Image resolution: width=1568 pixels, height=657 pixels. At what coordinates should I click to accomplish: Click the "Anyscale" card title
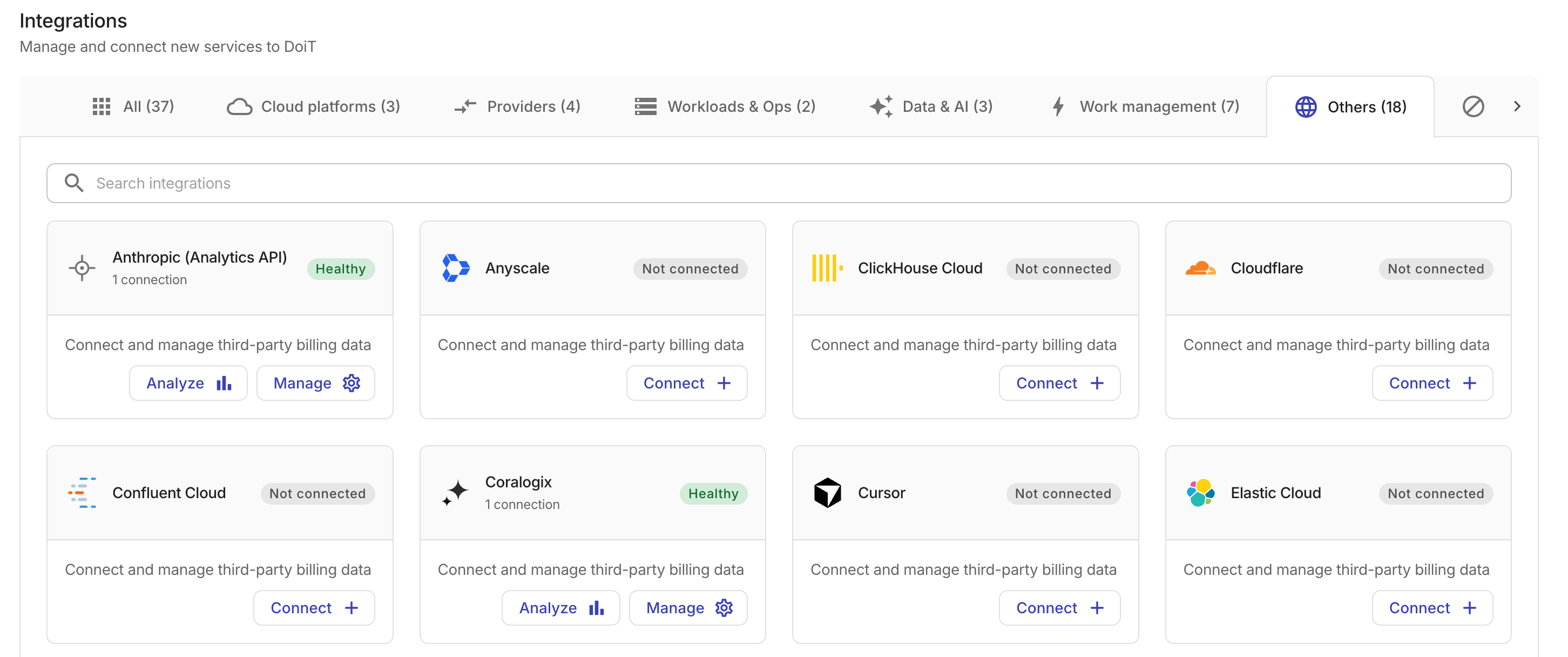[517, 268]
